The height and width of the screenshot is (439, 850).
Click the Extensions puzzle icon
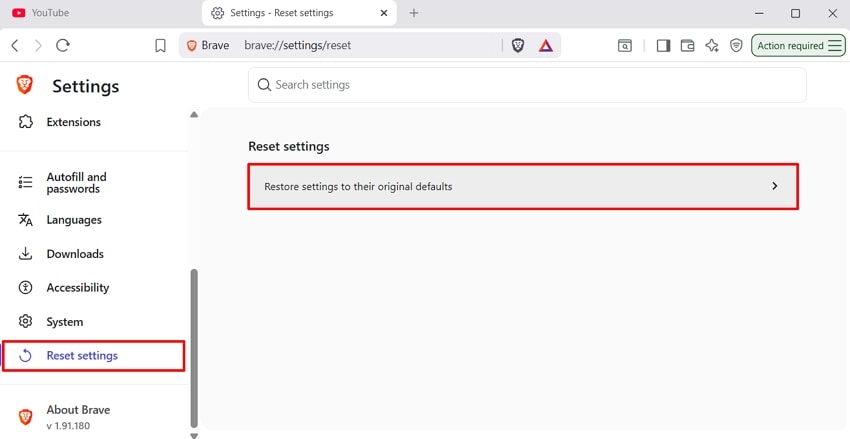(25, 121)
